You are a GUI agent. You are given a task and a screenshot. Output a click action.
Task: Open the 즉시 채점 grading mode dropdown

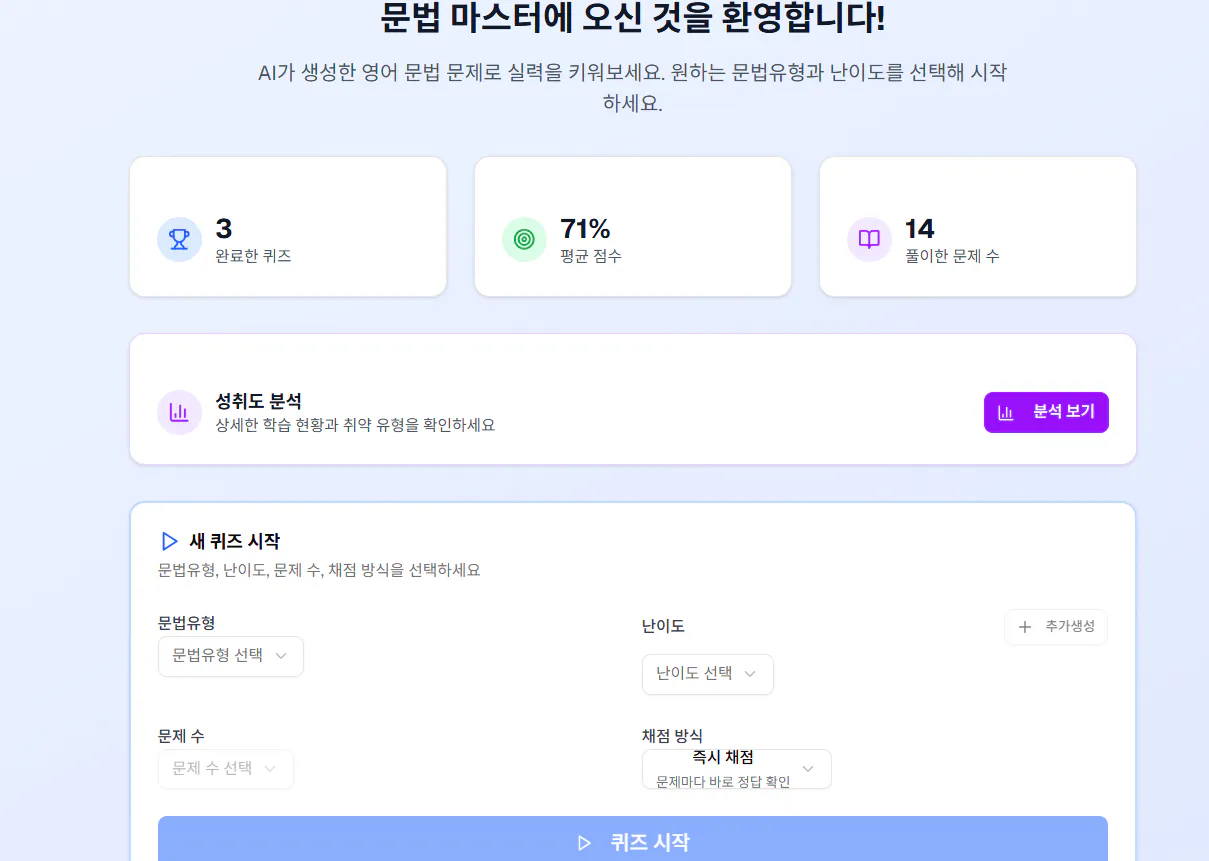pos(736,769)
